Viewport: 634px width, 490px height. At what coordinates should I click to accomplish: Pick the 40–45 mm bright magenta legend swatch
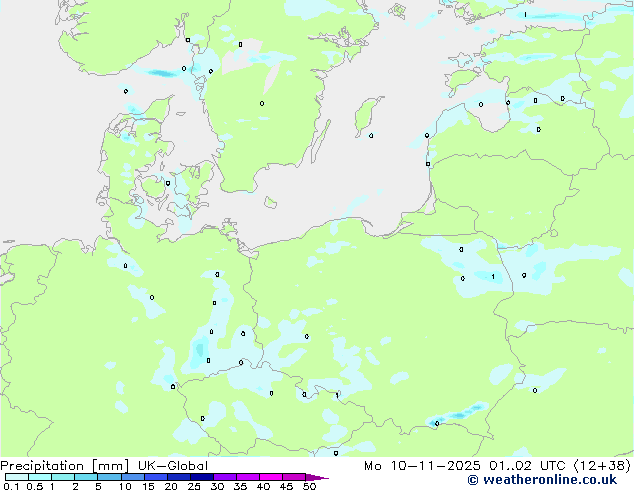click(271, 477)
